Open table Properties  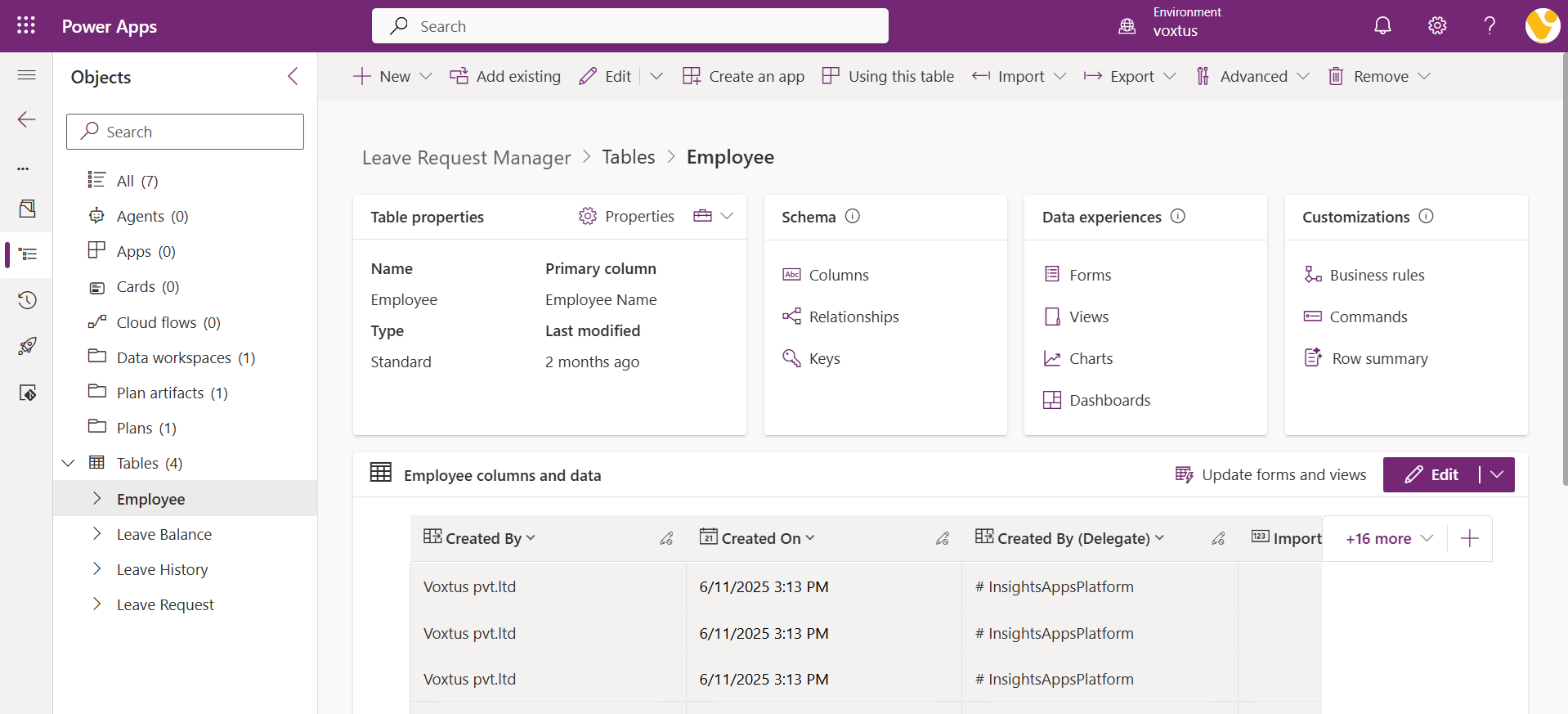click(x=626, y=216)
